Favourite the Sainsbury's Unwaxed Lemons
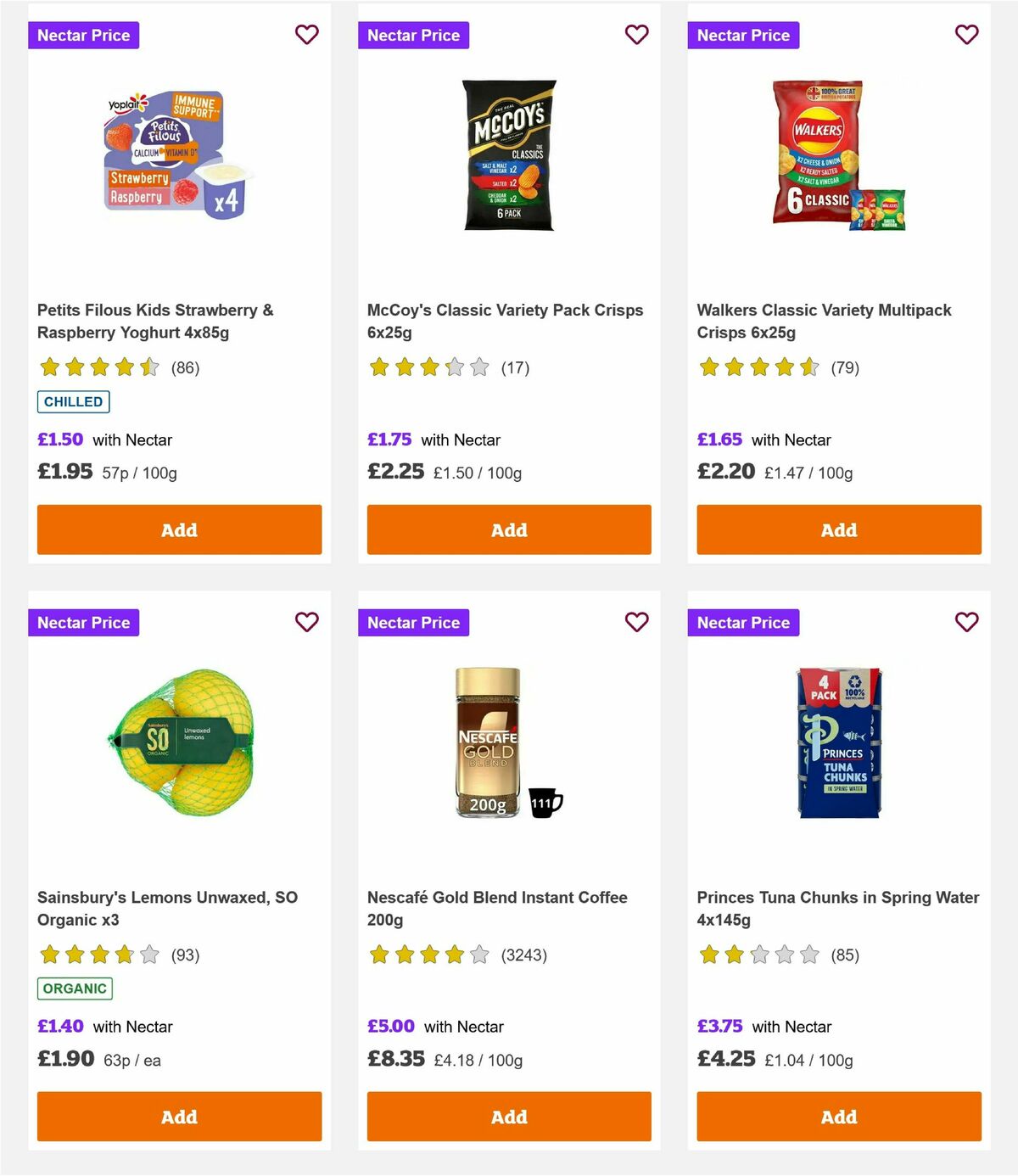Viewport: 1018px width, 1176px height. [x=306, y=622]
